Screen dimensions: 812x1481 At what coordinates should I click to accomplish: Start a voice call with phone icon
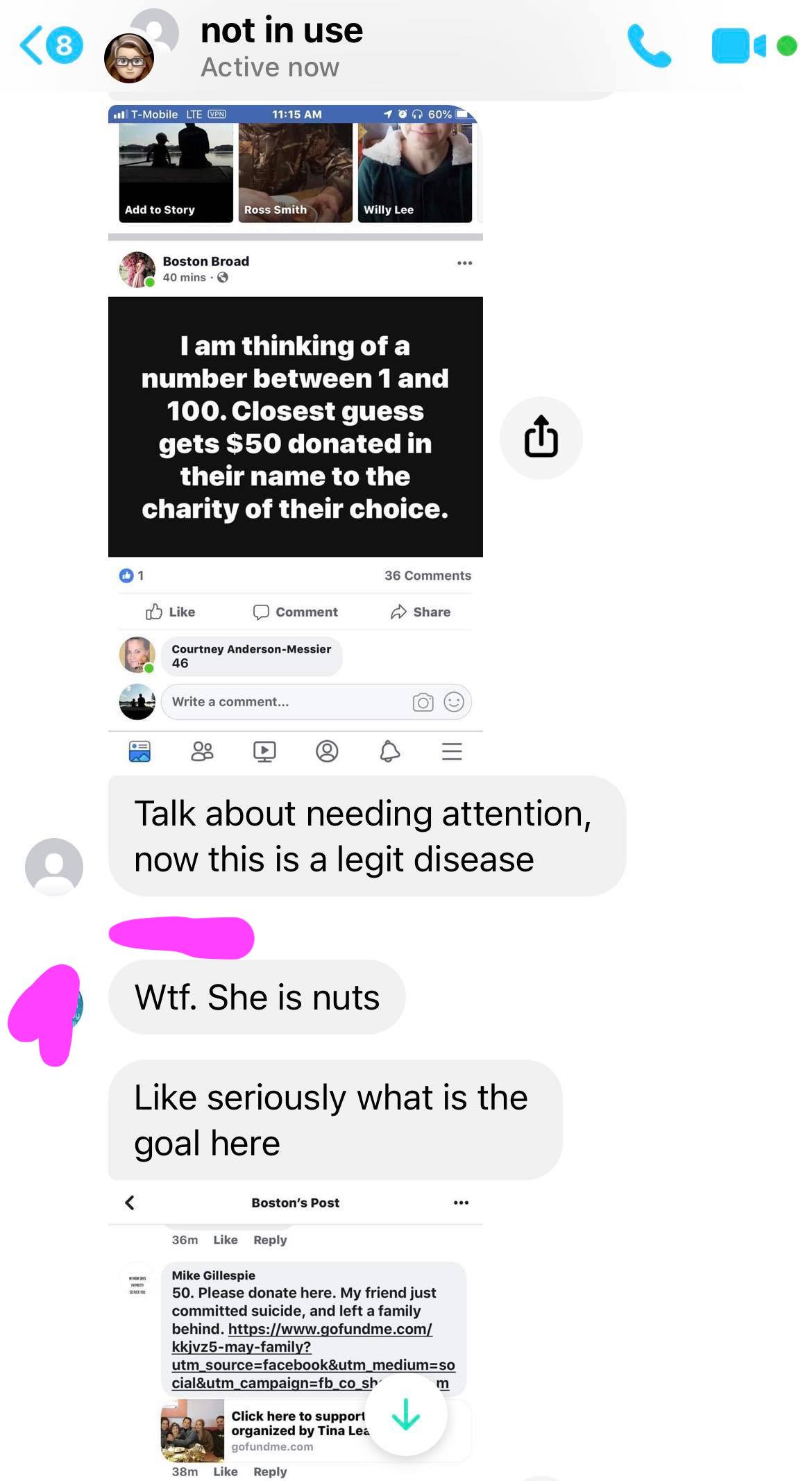coord(649,45)
